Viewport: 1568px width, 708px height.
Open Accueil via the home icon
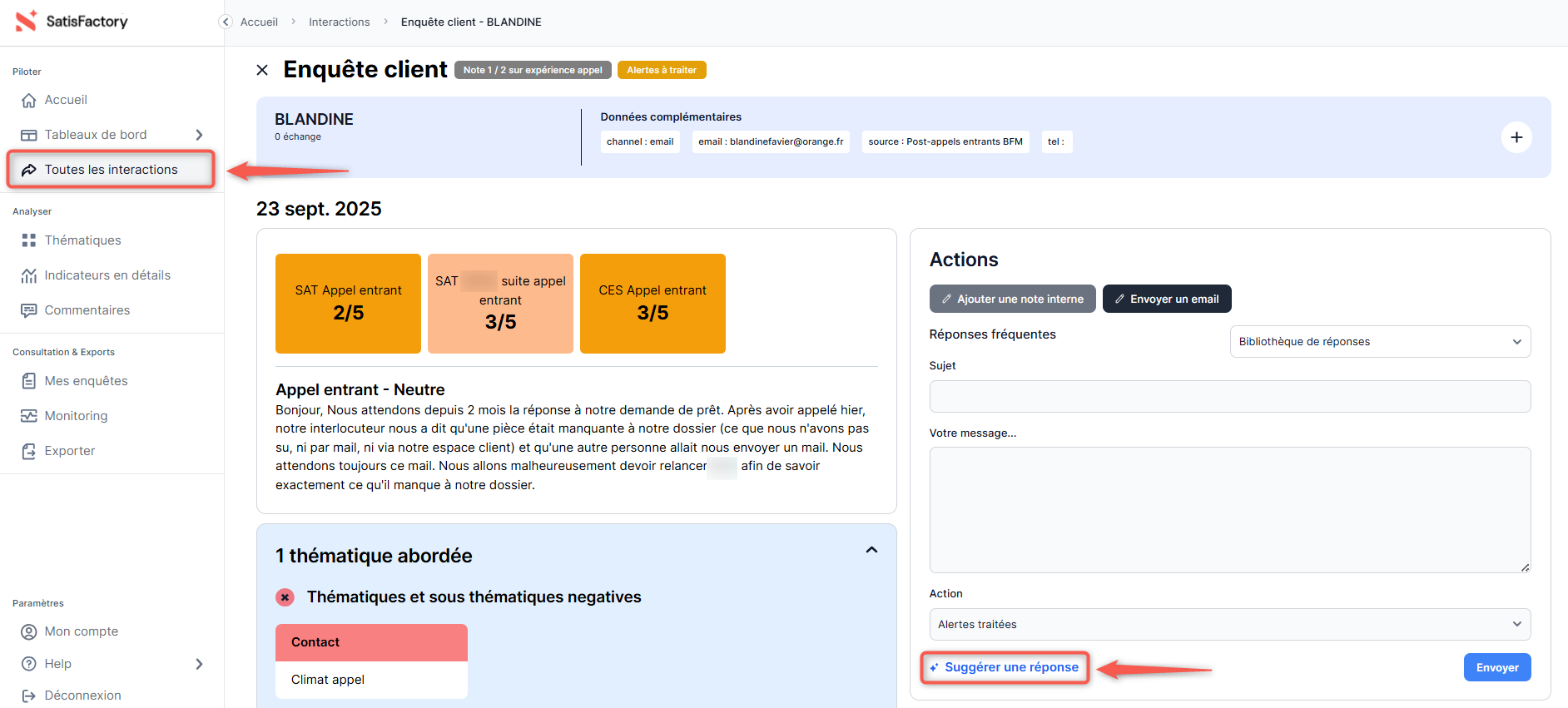point(29,100)
